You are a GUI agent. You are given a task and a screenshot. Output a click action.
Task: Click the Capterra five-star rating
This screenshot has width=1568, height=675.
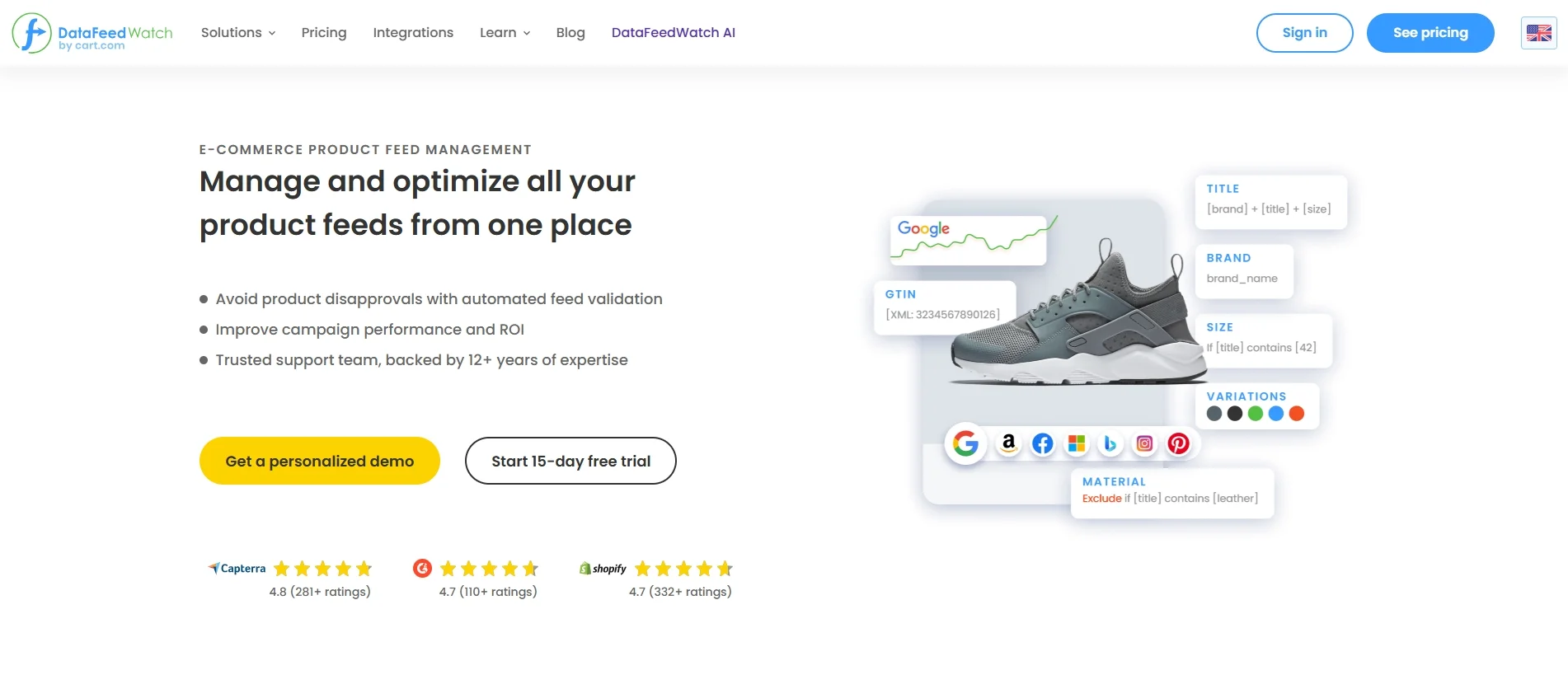coord(323,569)
